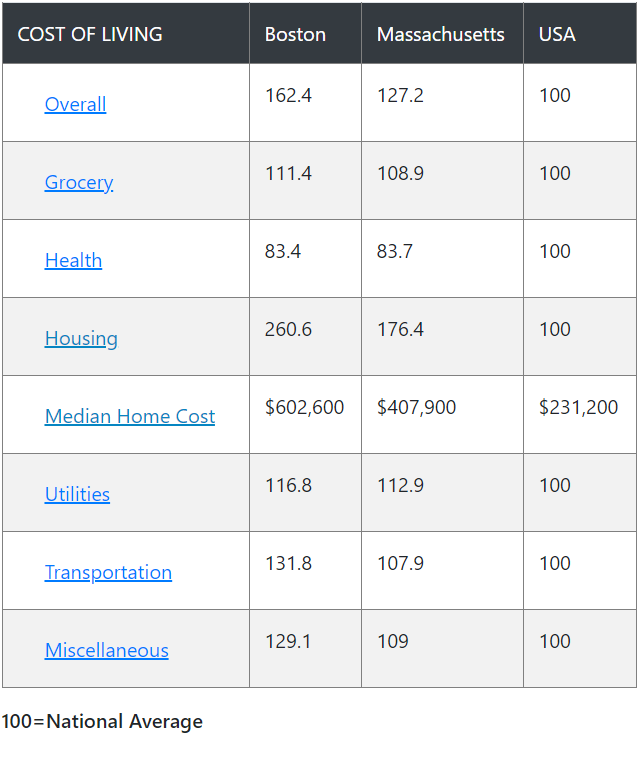
Task: Open the Transportation link
Action: pos(108,573)
